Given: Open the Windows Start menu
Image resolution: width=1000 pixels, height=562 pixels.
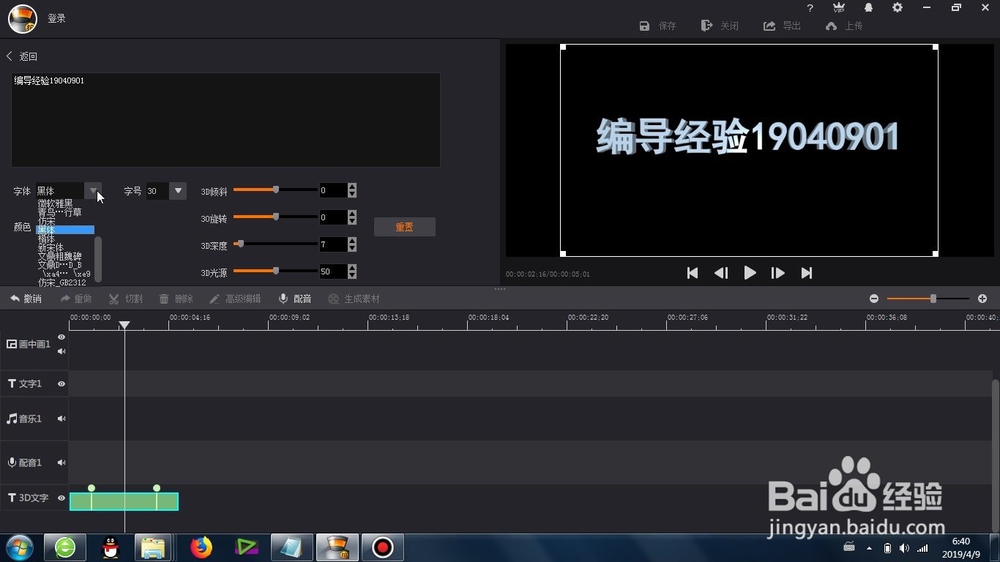Looking at the screenshot, I should 20,547.
